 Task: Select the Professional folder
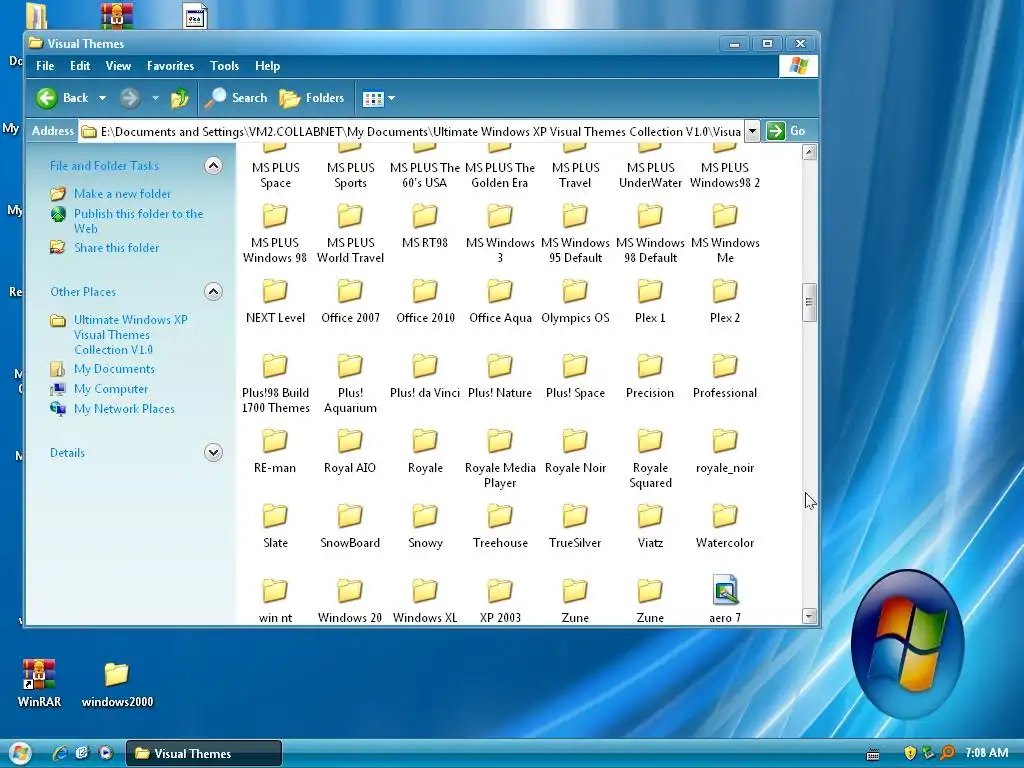(x=725, y=376)
